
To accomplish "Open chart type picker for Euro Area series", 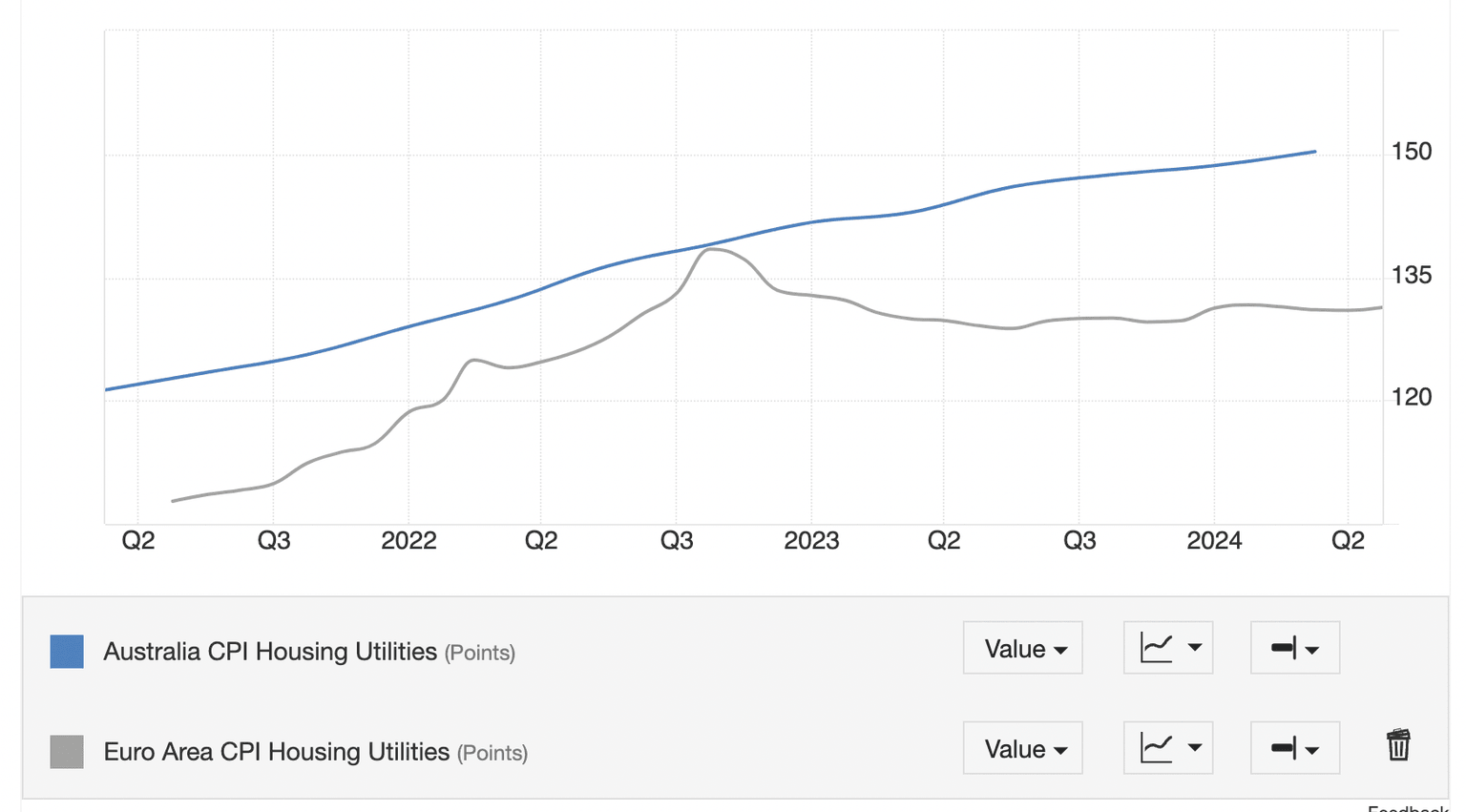I will [x=1168, y=748].
